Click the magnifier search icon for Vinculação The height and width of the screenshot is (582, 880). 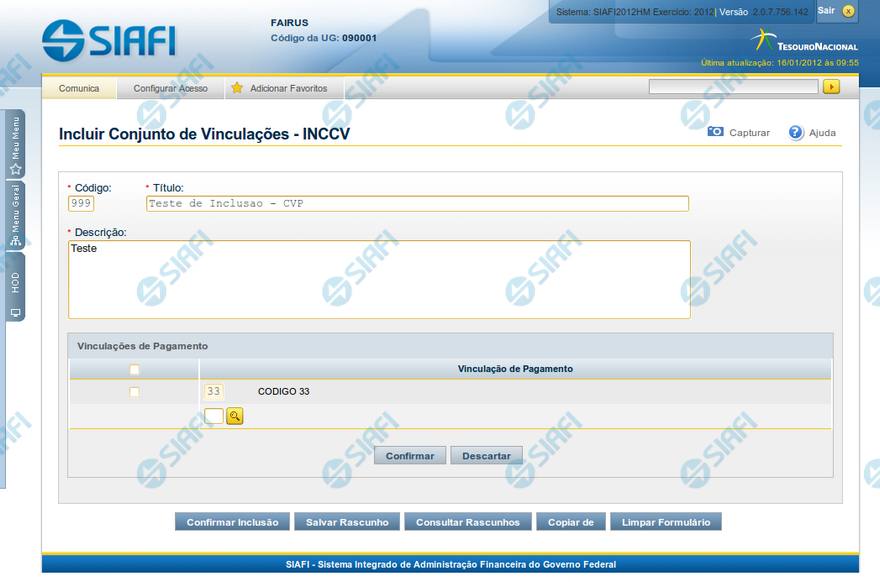(235, 416)
